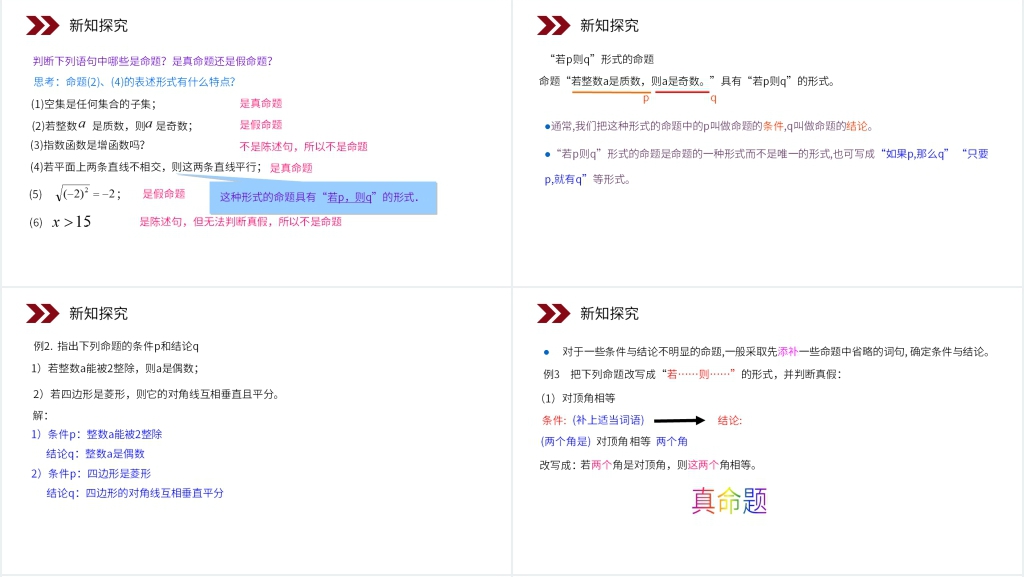1024x577 pixels.
Task: Select the 例2 heading on the bottom-left slide
Action: tap(116, 346)
